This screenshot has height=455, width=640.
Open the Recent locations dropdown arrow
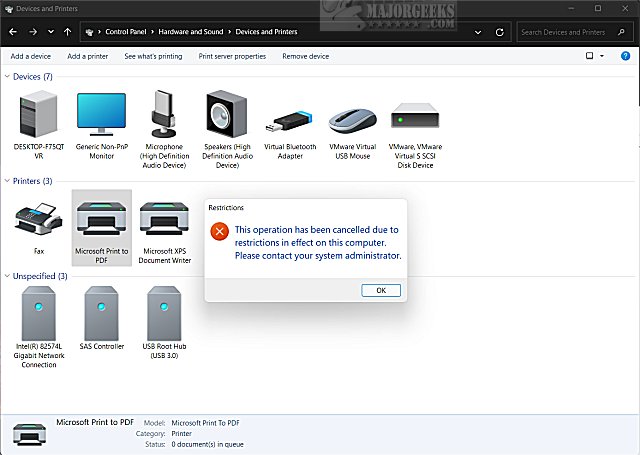[x=51, y=32]
